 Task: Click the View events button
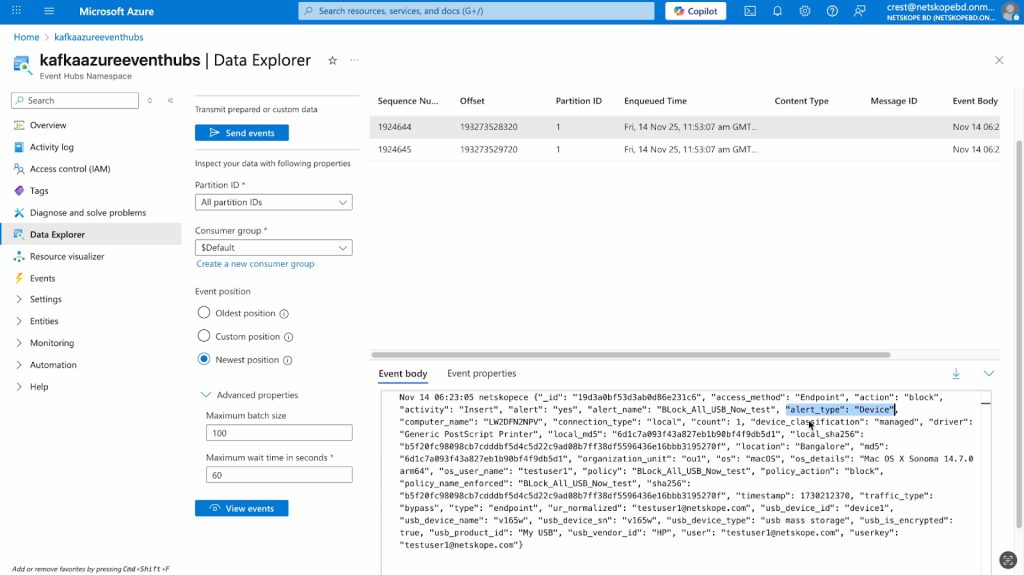coord(242,508)
